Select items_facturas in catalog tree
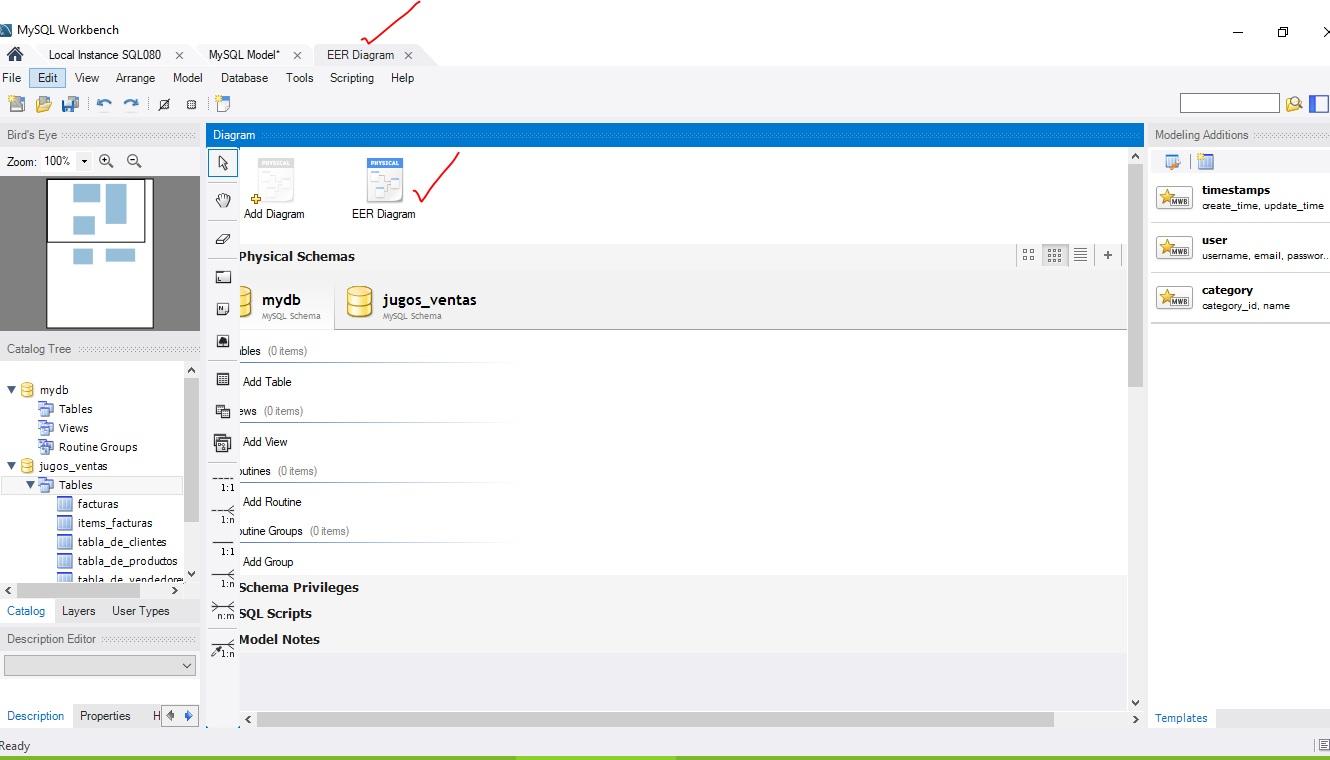 [115, 523]
